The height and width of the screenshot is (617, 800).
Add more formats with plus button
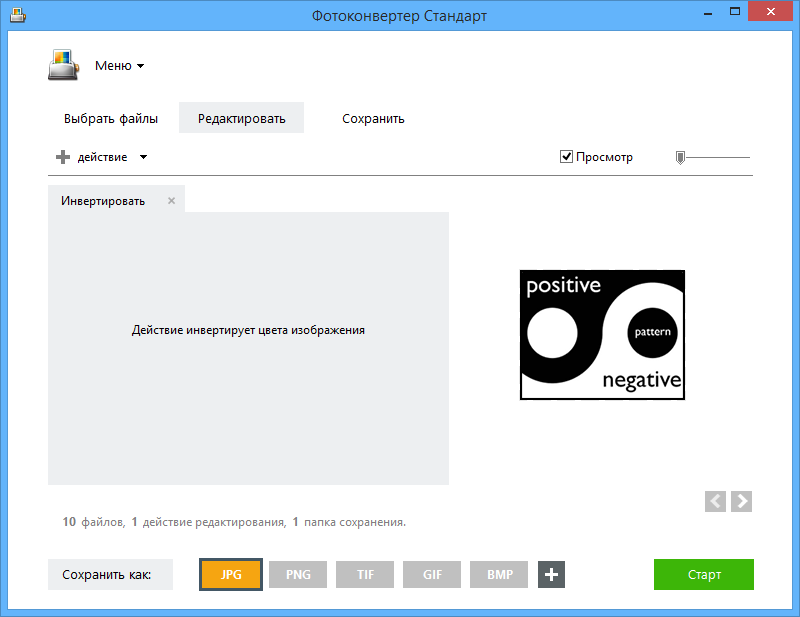click(551, 575)
